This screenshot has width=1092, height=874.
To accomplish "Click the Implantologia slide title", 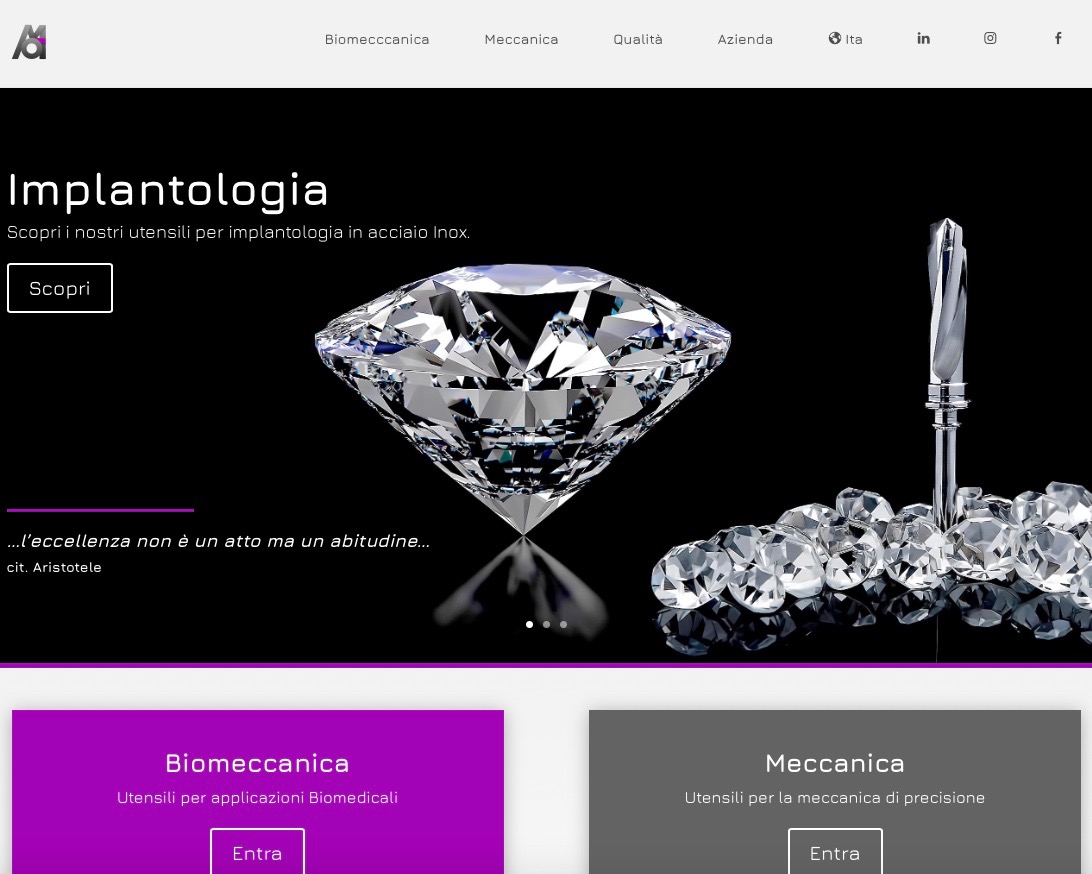I will click(x=168, y=190).
